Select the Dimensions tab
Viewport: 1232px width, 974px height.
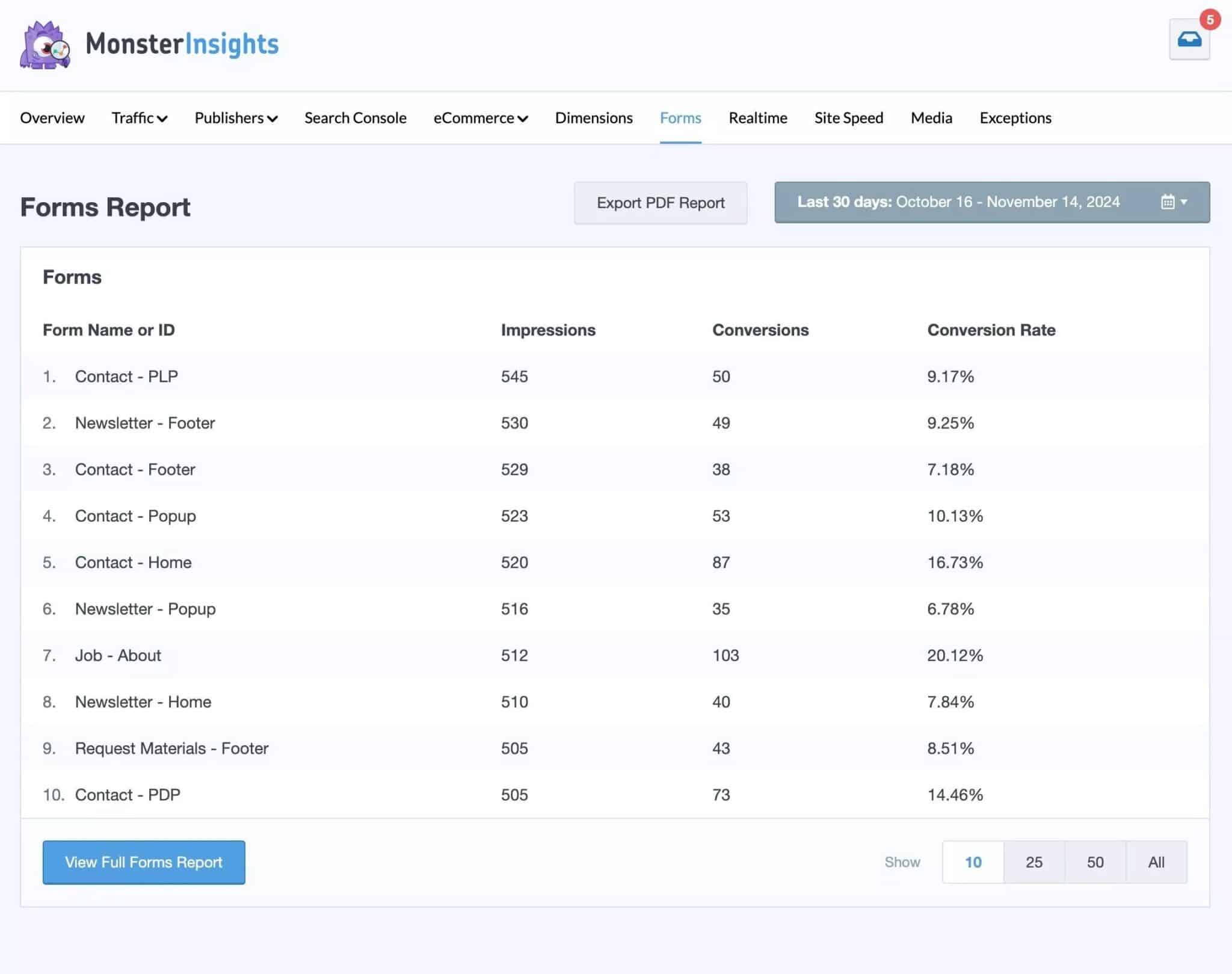(593, 118)
